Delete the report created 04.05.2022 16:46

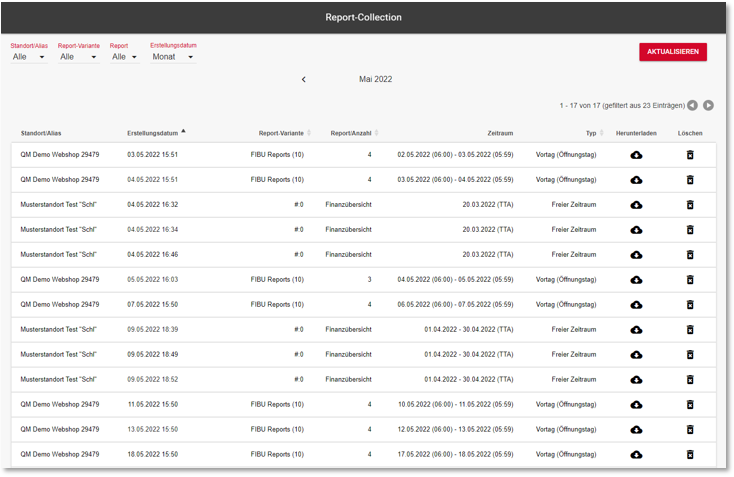point(689,255)
